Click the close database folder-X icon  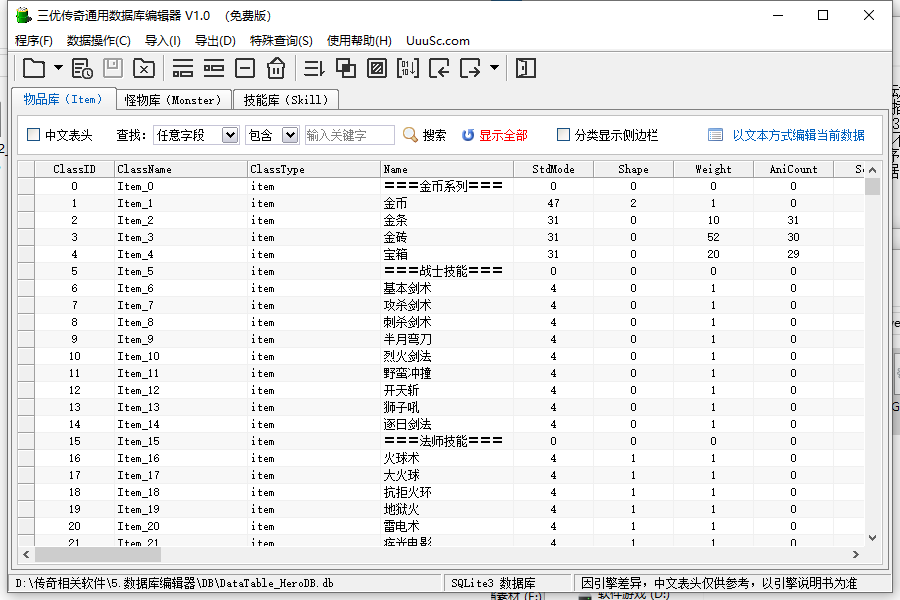click(x=144, y=68)
